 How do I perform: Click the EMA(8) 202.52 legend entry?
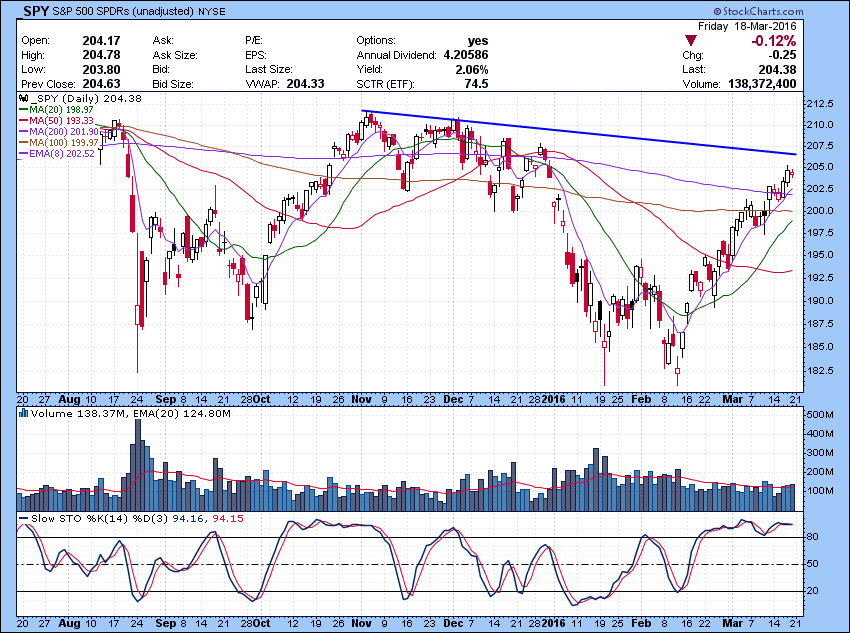pos(62,153)
